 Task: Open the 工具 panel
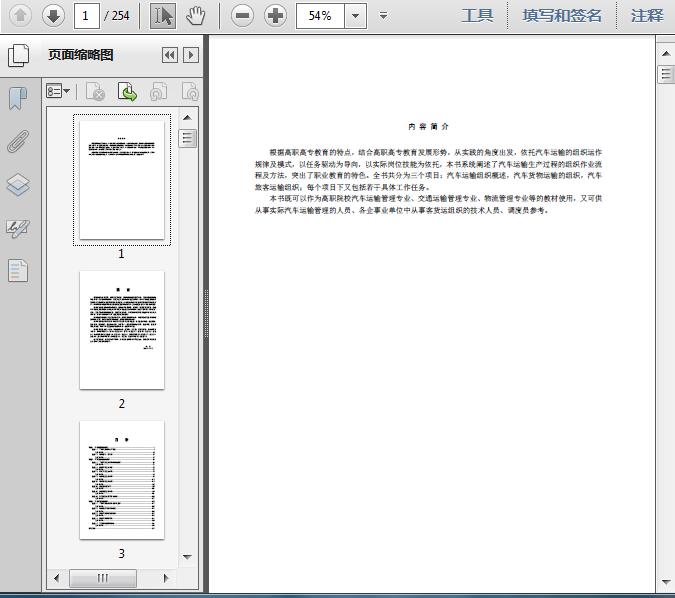coord(477,16)
